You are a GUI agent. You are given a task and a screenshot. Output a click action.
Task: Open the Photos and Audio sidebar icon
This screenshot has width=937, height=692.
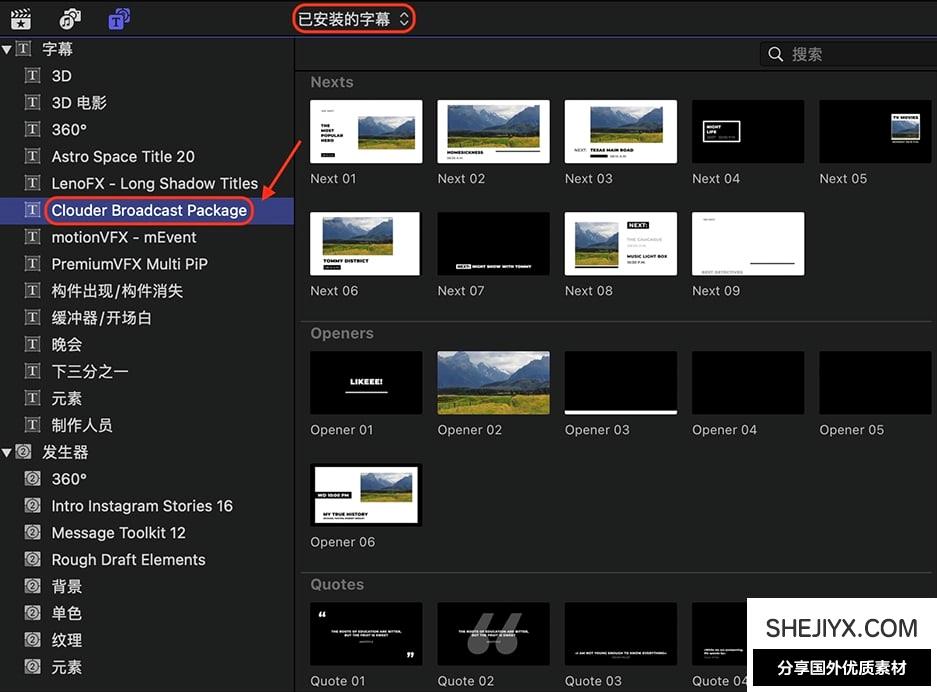point(69,18)
